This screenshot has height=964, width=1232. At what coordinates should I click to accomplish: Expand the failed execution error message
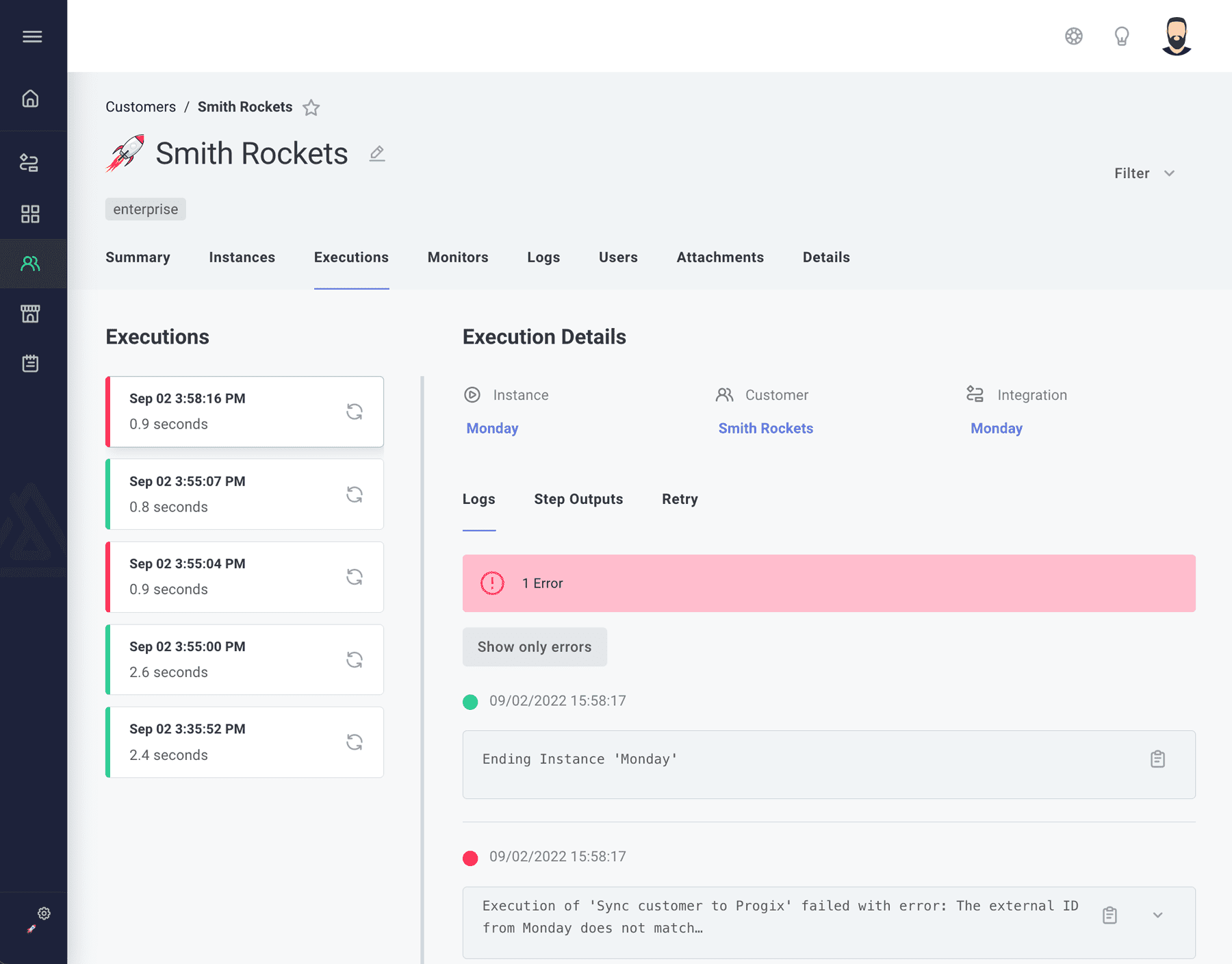(1159, 915)
